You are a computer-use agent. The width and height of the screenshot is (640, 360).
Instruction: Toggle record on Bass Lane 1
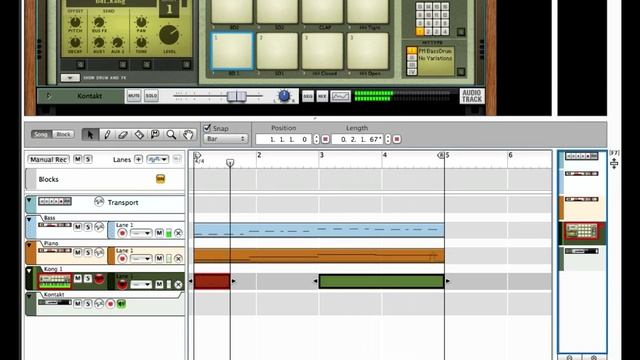122,233
